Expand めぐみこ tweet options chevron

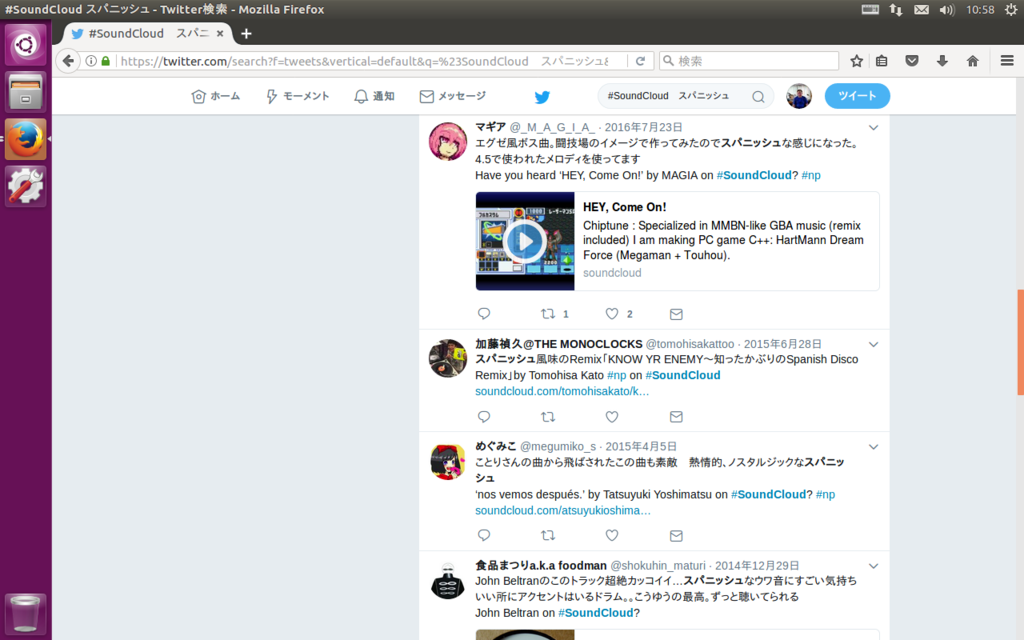873,447
